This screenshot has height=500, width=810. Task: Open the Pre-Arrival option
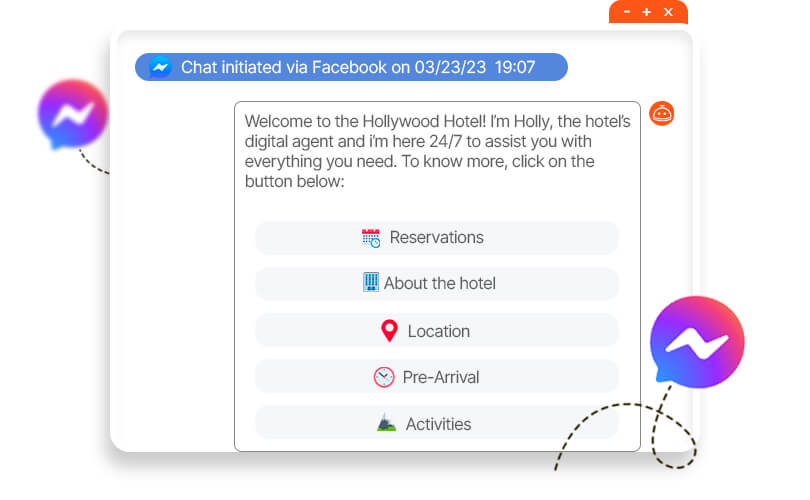coord(437,377)
